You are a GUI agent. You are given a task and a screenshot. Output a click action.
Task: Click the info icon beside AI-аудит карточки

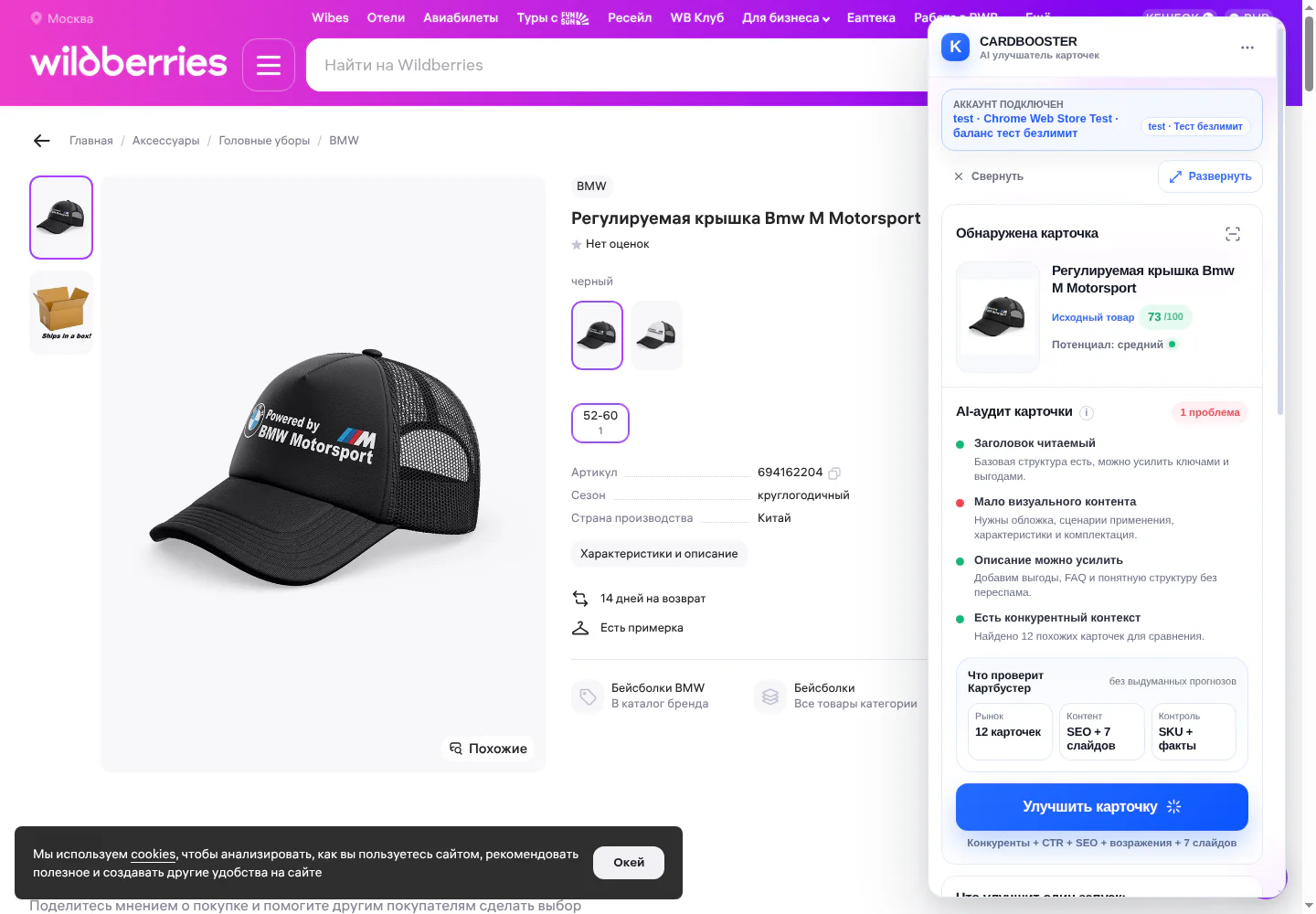pos(1087,413)
